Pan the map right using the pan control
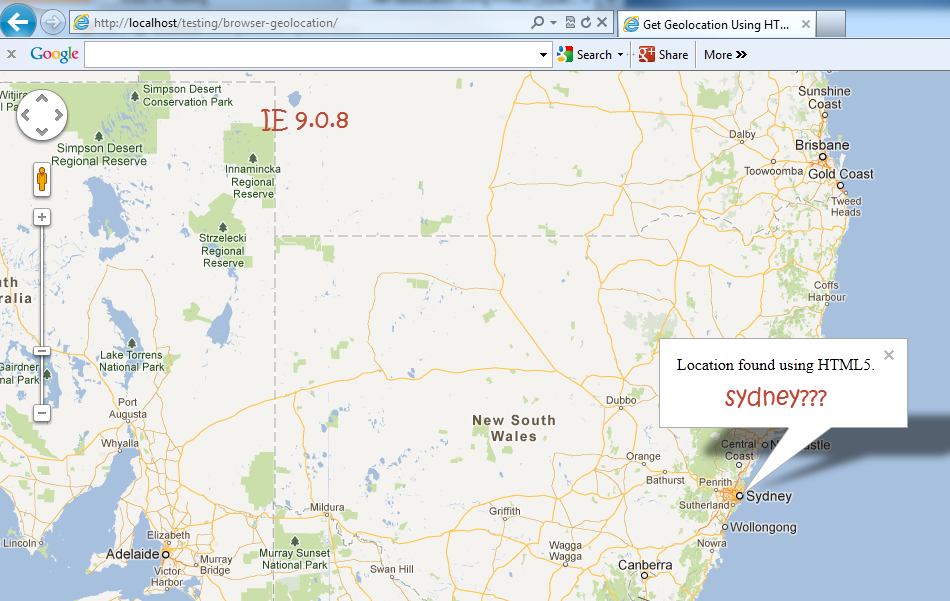Image resolution: width=950 pixels, height=601 pixels. [57, 114]
